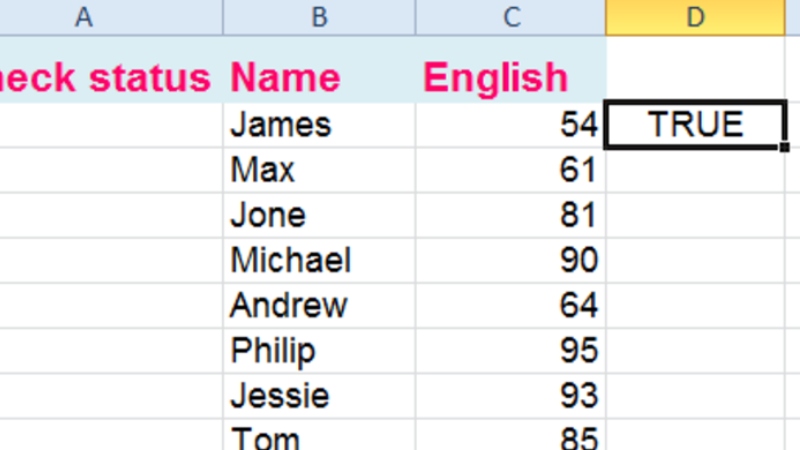Click the cell containing TRUE
This screenshot has width=800, height=450.
click(x=696, y=125)
